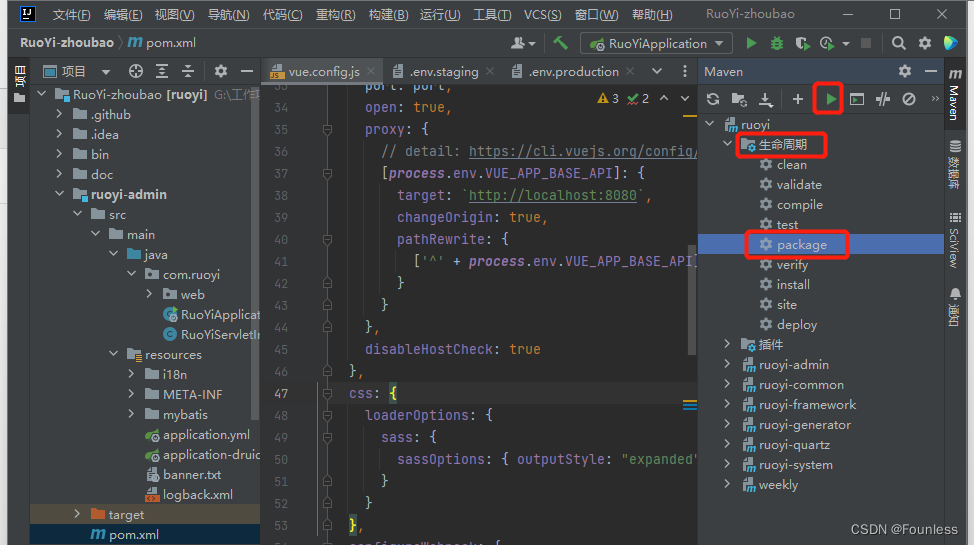Open Maven panel settings gear
This screenshot has height=545, width=974.
905,71
